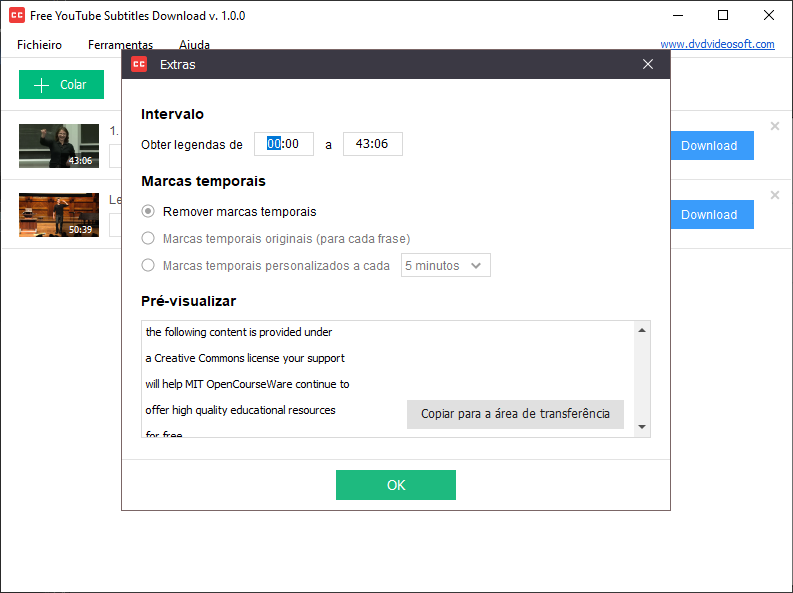793x593 pixels.
Task: Click the start time field 00:00
Action: 284,144
